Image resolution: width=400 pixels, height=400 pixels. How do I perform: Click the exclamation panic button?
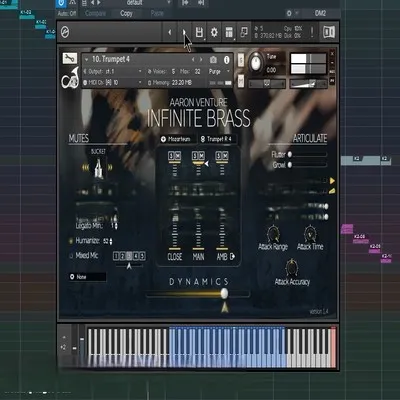312,32
